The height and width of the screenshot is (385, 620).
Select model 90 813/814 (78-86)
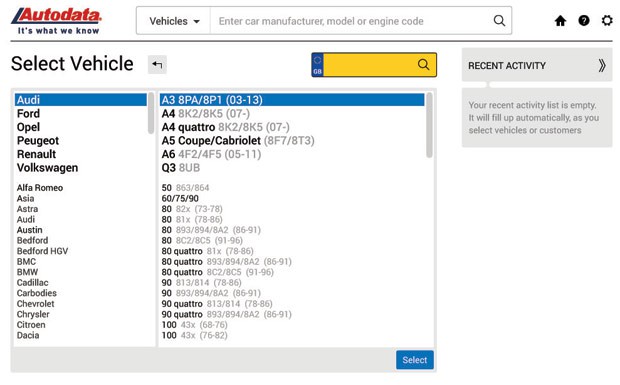coord(201,283)
